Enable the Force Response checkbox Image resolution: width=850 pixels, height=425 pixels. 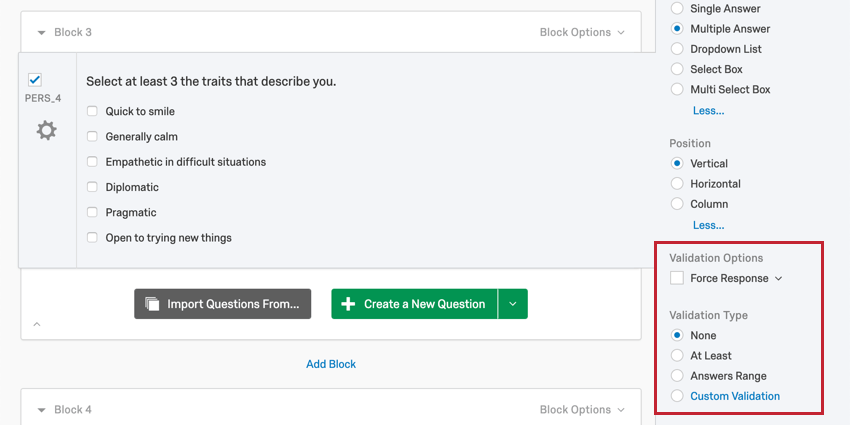click(x=677, y=278)
